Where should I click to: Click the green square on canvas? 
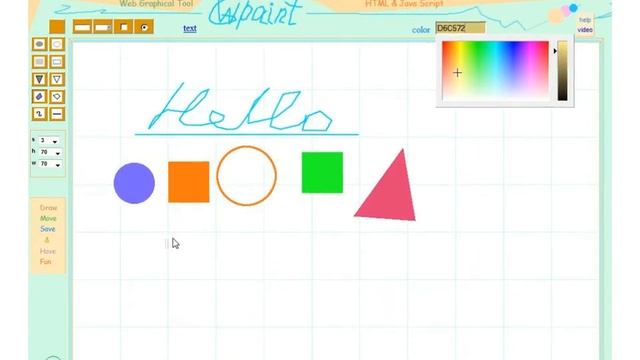322,173
